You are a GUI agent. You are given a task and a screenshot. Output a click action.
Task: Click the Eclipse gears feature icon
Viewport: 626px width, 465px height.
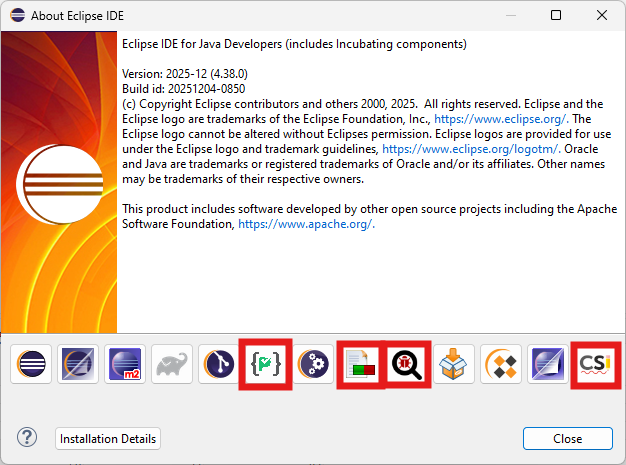[x=313, y=364]
